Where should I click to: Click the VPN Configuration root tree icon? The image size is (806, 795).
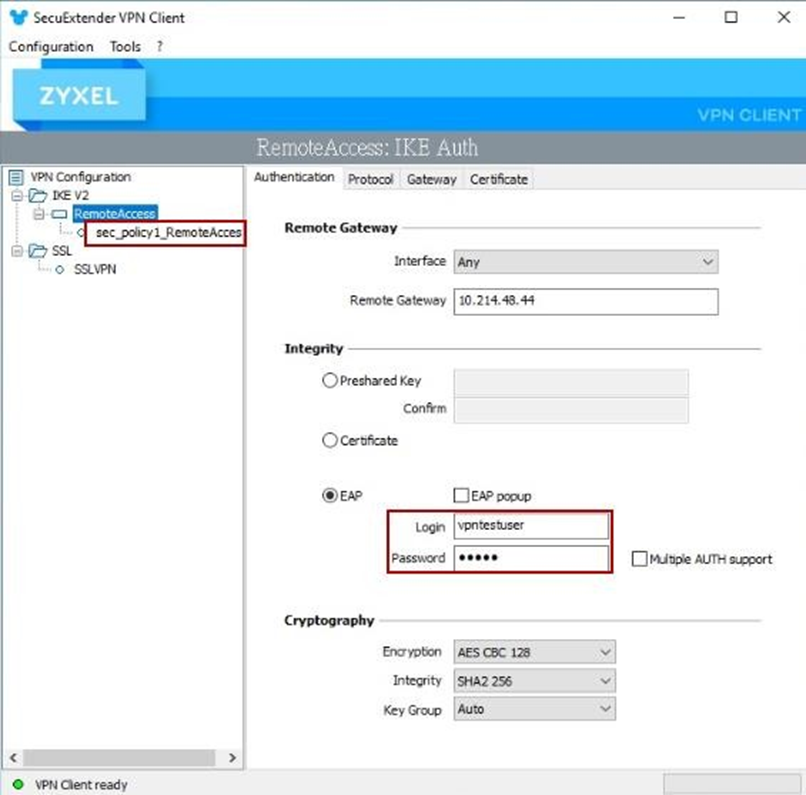coord(16,177)
